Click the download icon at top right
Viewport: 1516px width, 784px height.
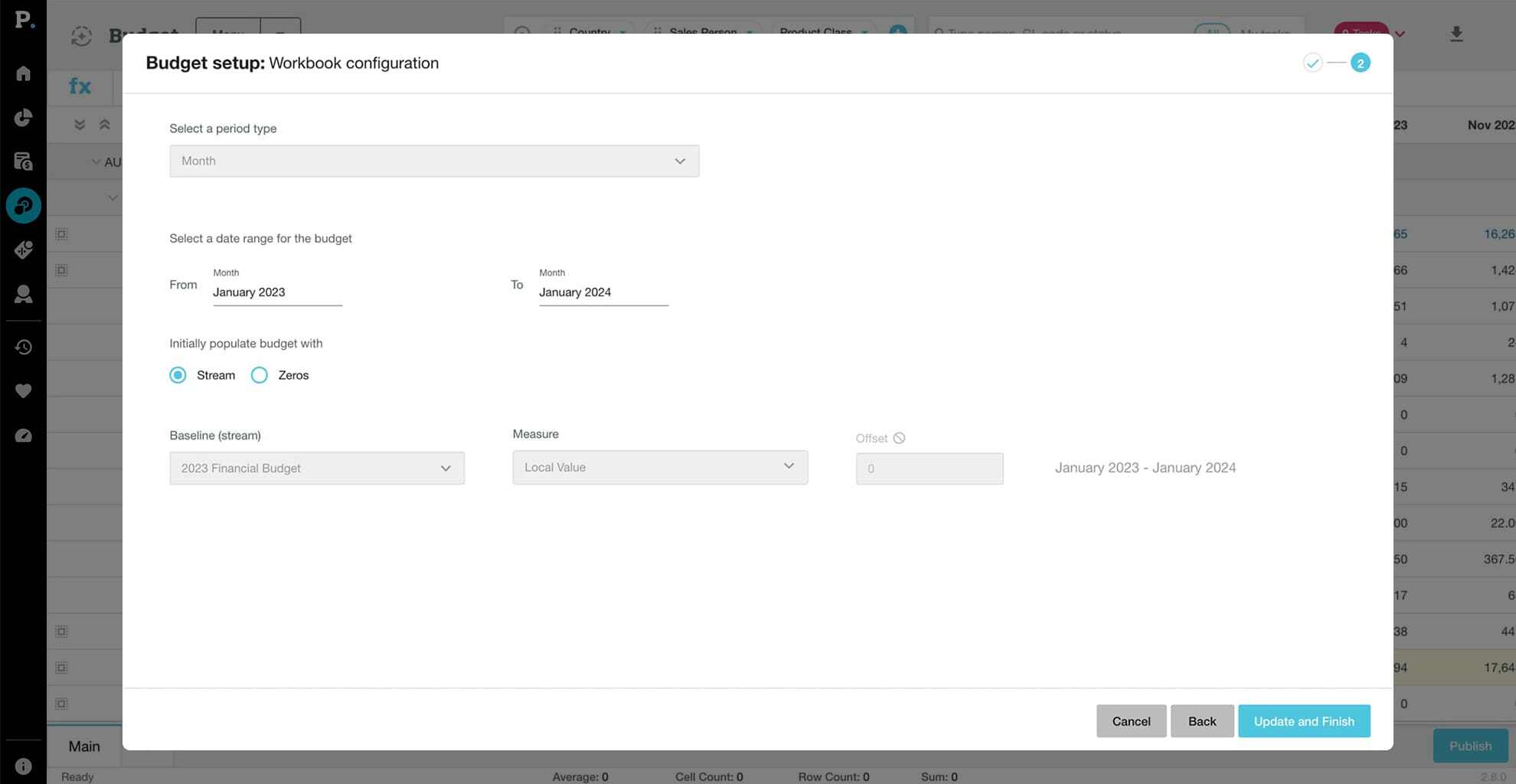coord(1456,34)
